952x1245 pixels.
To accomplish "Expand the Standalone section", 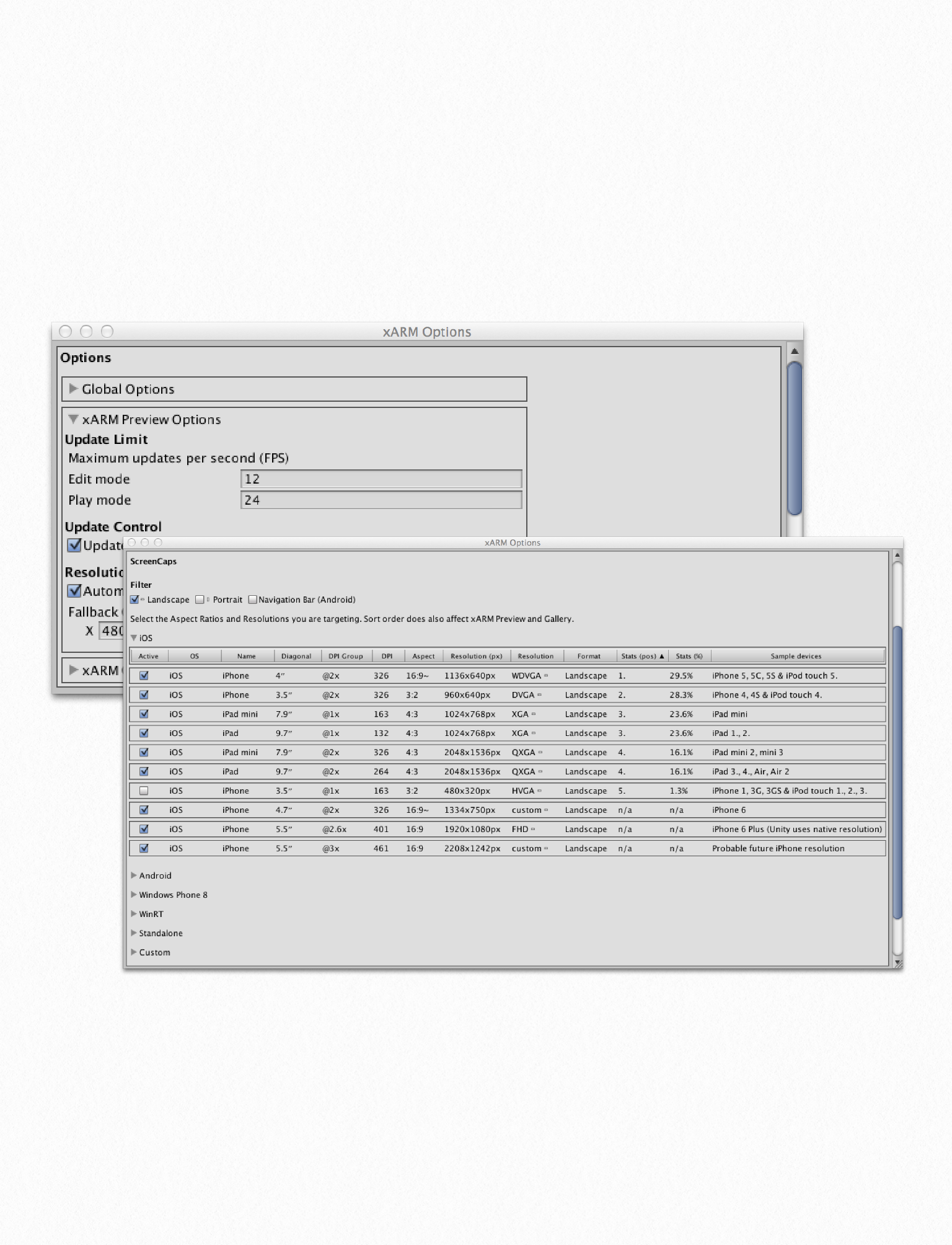I will 134,933.
